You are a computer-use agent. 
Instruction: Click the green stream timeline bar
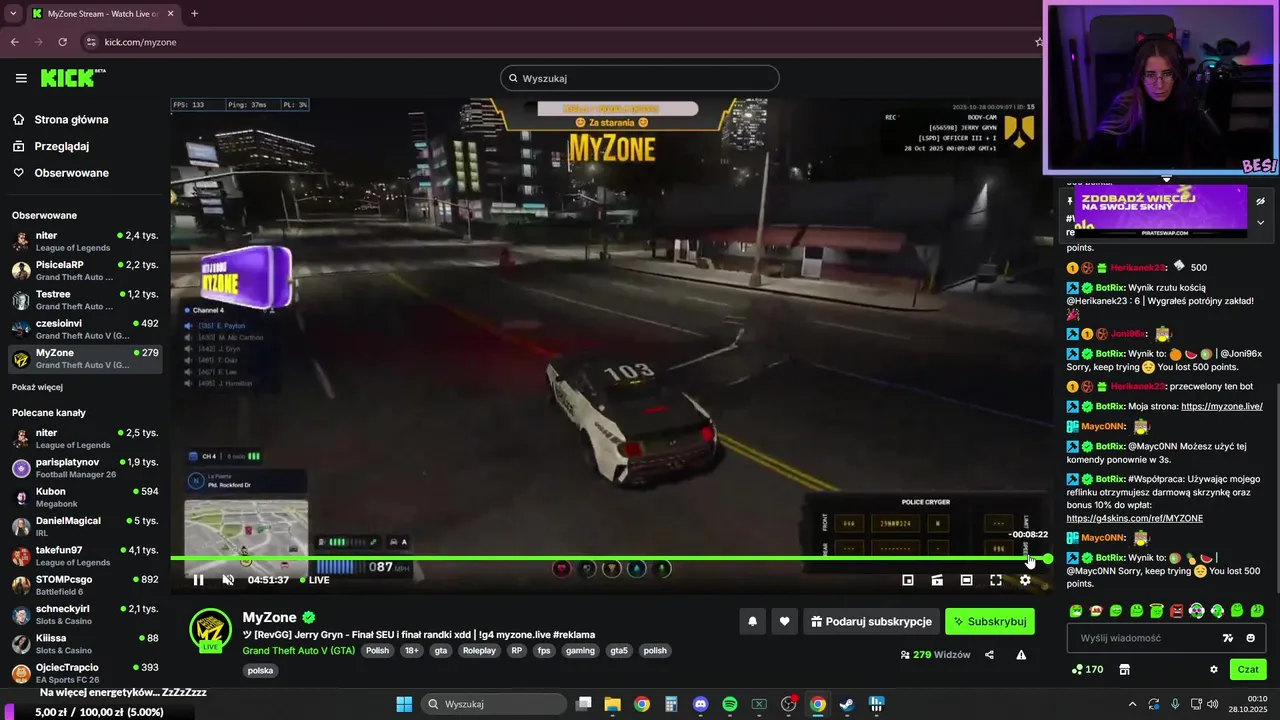point(608,559)
